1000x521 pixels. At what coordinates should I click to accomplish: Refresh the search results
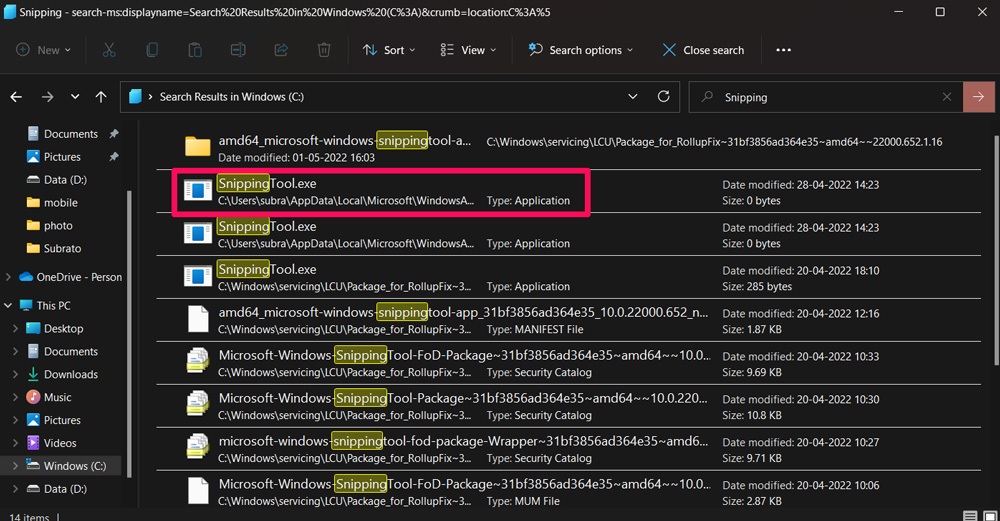(x=663, y=97)
